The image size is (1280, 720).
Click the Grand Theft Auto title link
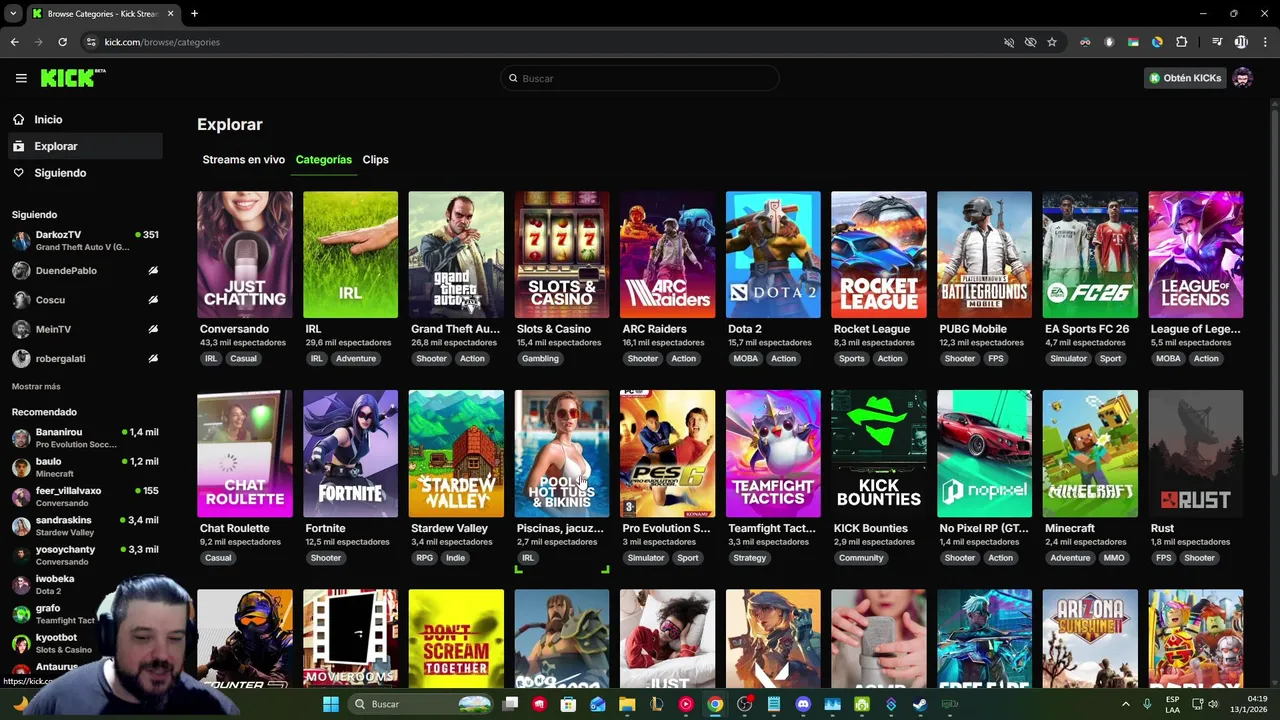click(x=455, y=329)
